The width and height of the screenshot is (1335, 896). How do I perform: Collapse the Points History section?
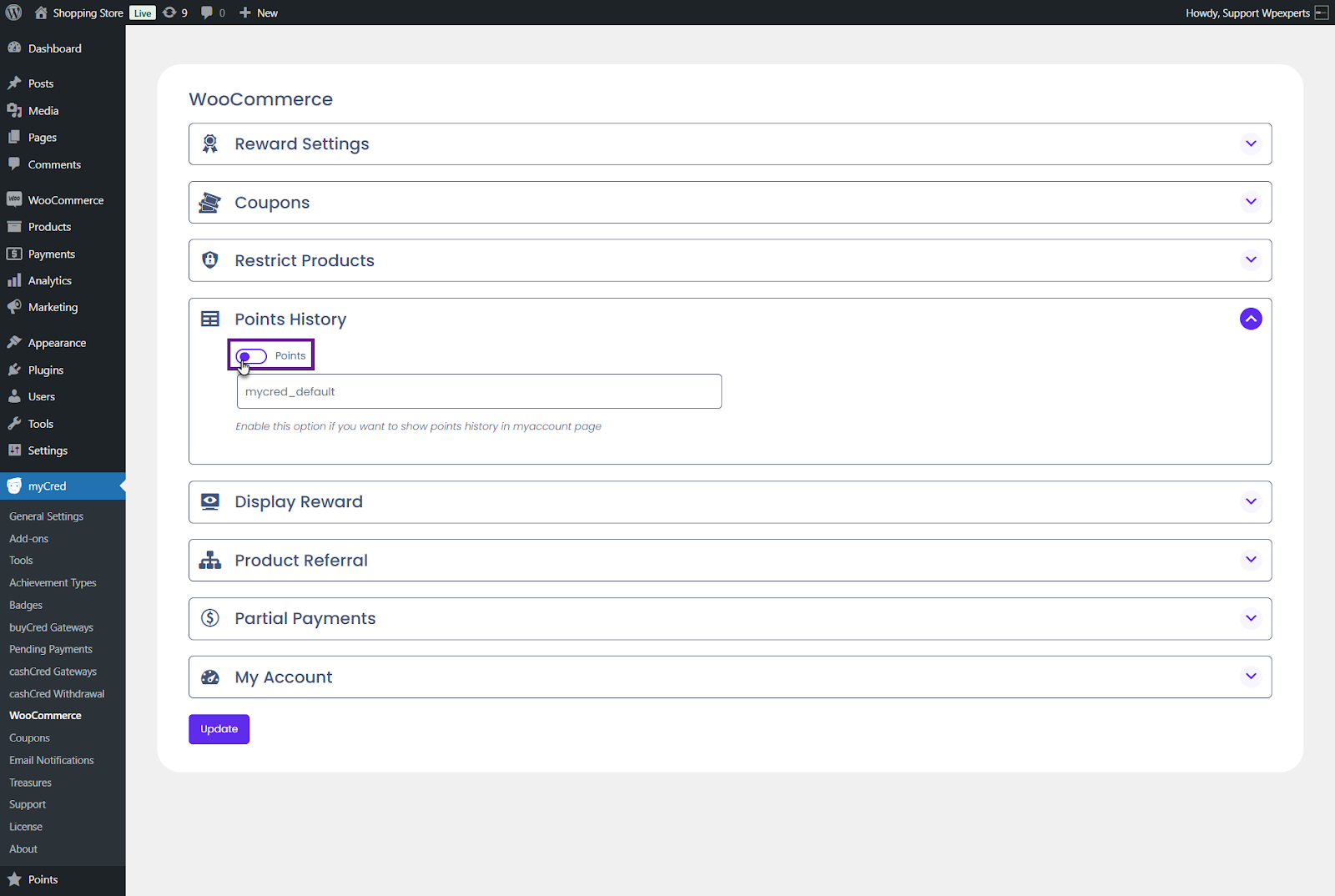coord(1250,319)
